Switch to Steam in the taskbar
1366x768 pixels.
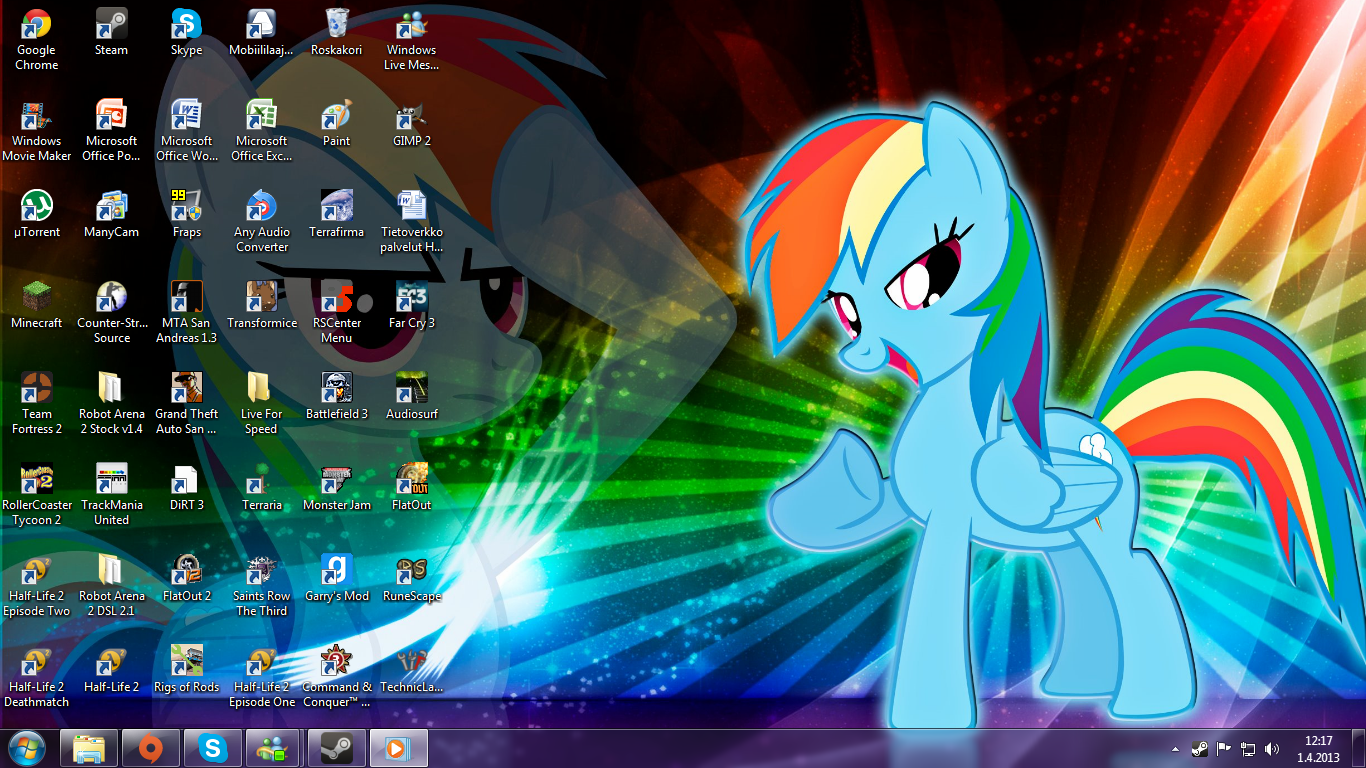pos(336,748)
